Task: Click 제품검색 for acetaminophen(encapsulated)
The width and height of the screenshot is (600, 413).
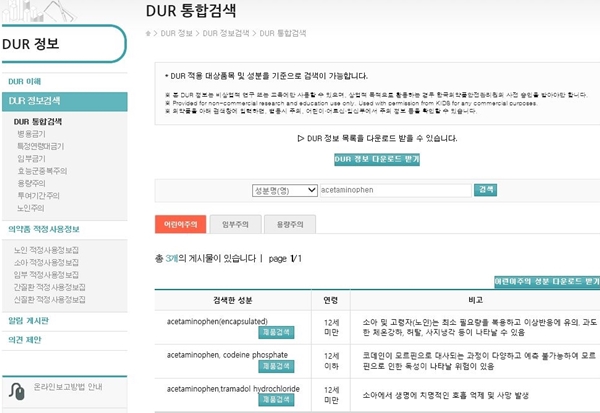Action: (275, 331)
